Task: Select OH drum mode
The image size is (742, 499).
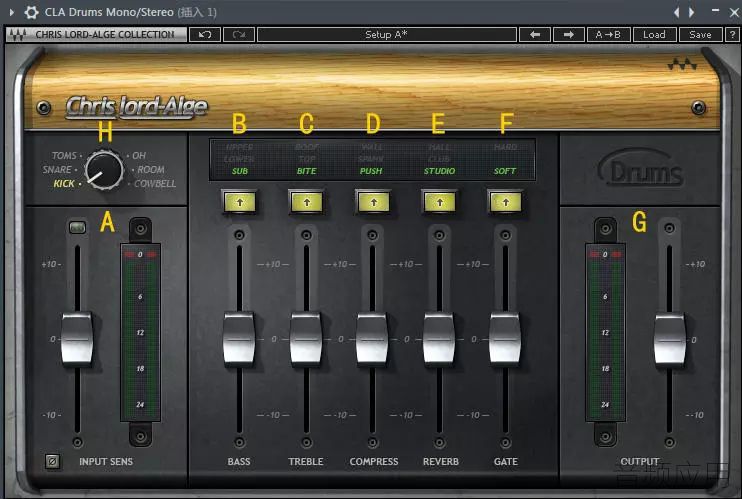Action: pos(139,155)
